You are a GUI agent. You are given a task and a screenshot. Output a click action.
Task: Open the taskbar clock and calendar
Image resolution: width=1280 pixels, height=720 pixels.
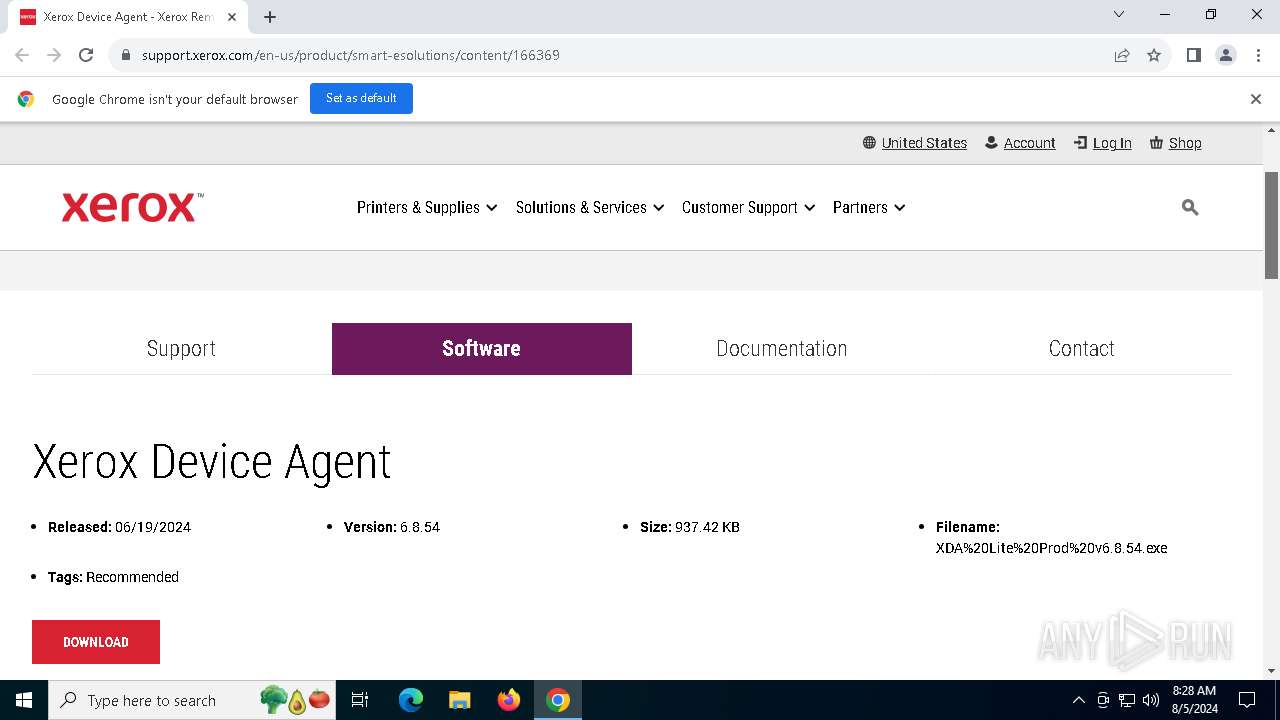(1194, 700)
